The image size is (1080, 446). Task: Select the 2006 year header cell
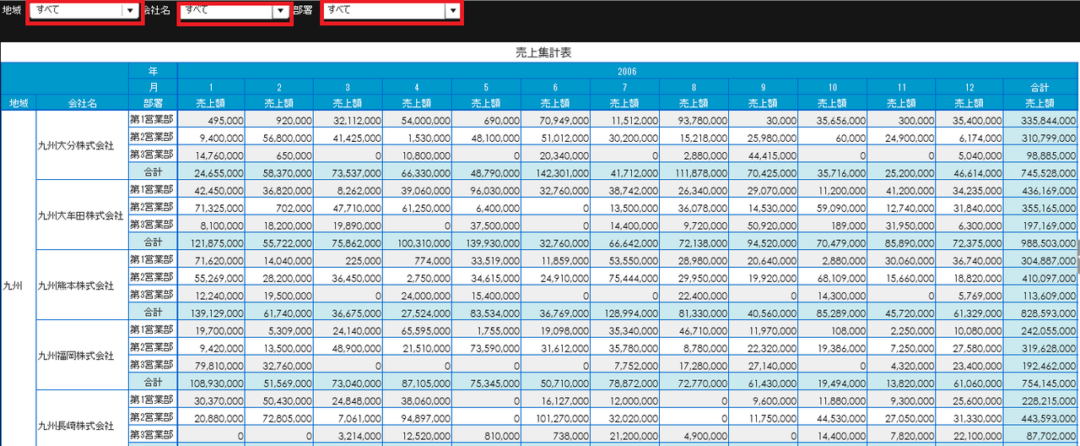tap(627, 71)
